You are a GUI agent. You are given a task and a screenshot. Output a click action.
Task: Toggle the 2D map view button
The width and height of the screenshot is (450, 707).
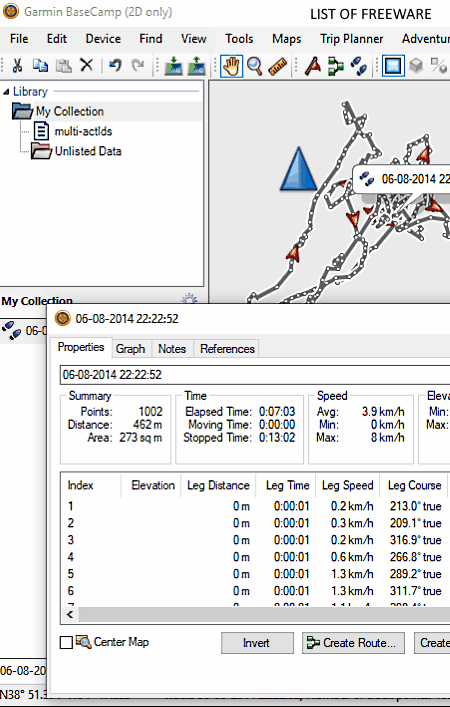click(x=393, y=66)
